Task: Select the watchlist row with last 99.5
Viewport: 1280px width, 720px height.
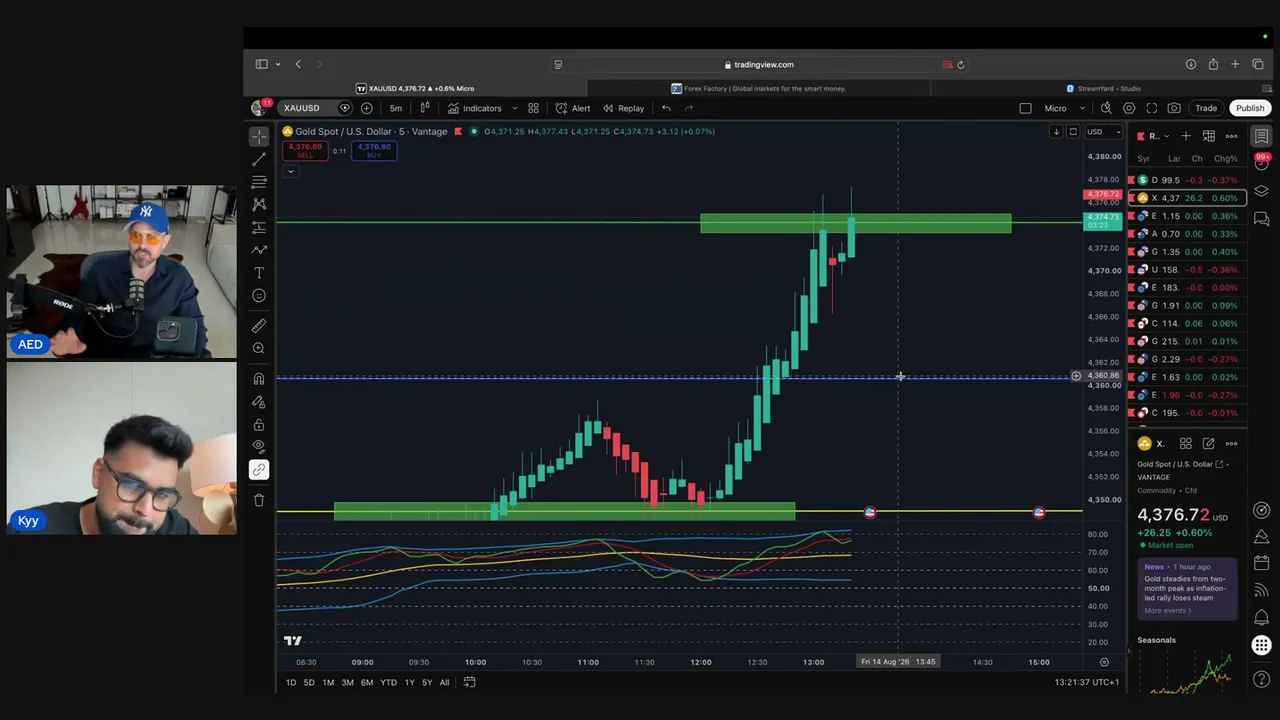Action: click(x=1188, y=180)
